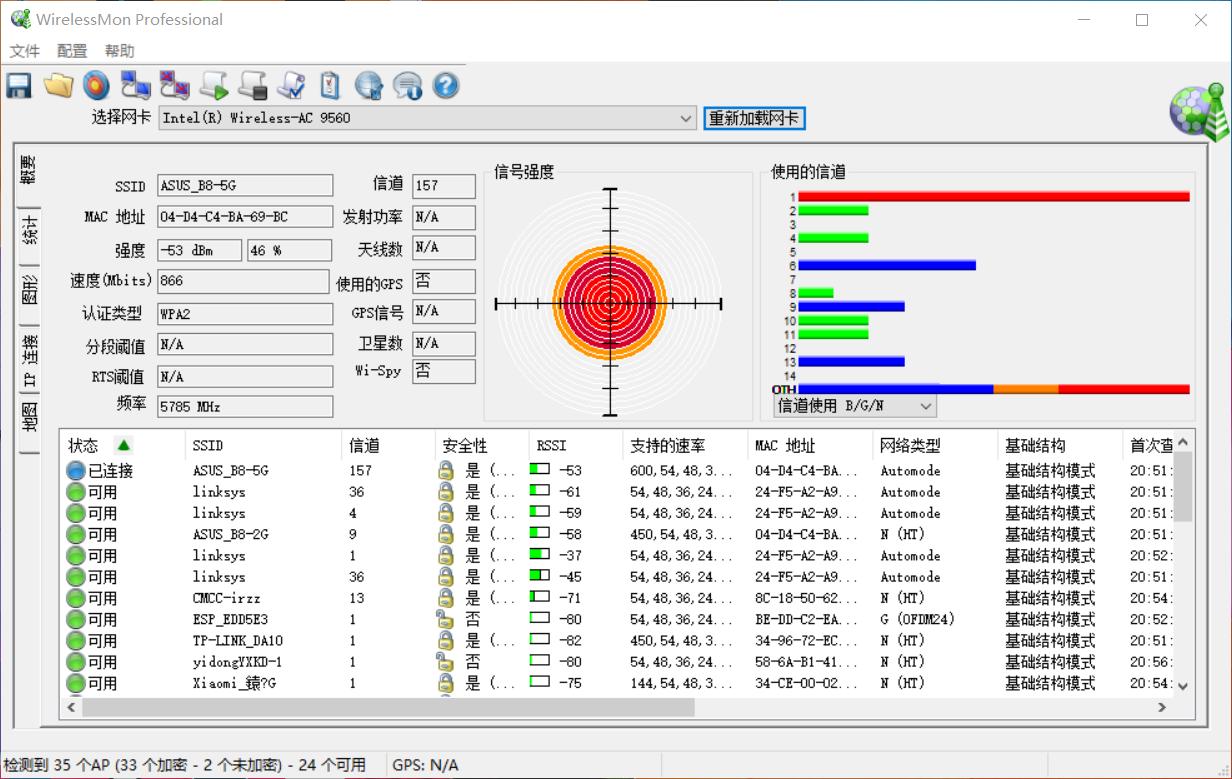
Task: Open a saved log via the folder icon
Action: [x=58, y=85]
